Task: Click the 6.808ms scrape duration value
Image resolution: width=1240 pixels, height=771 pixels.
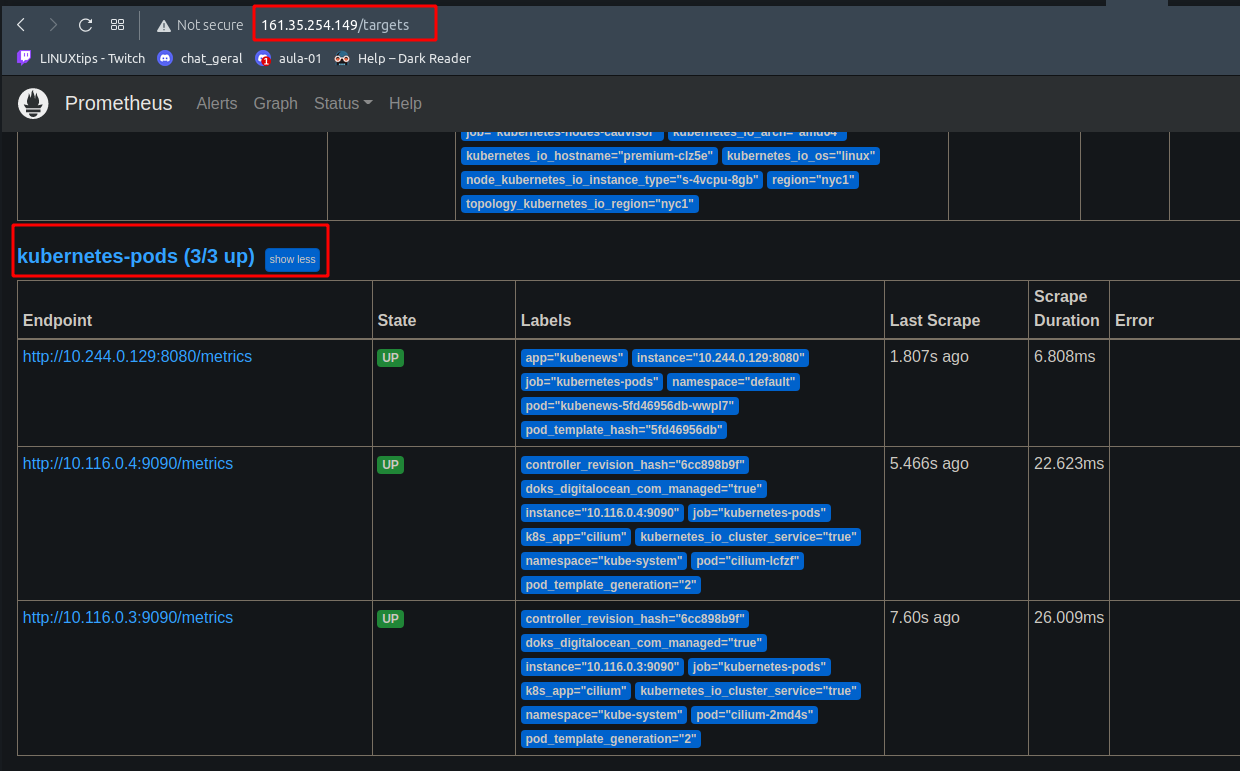Action: (1065, 356)
